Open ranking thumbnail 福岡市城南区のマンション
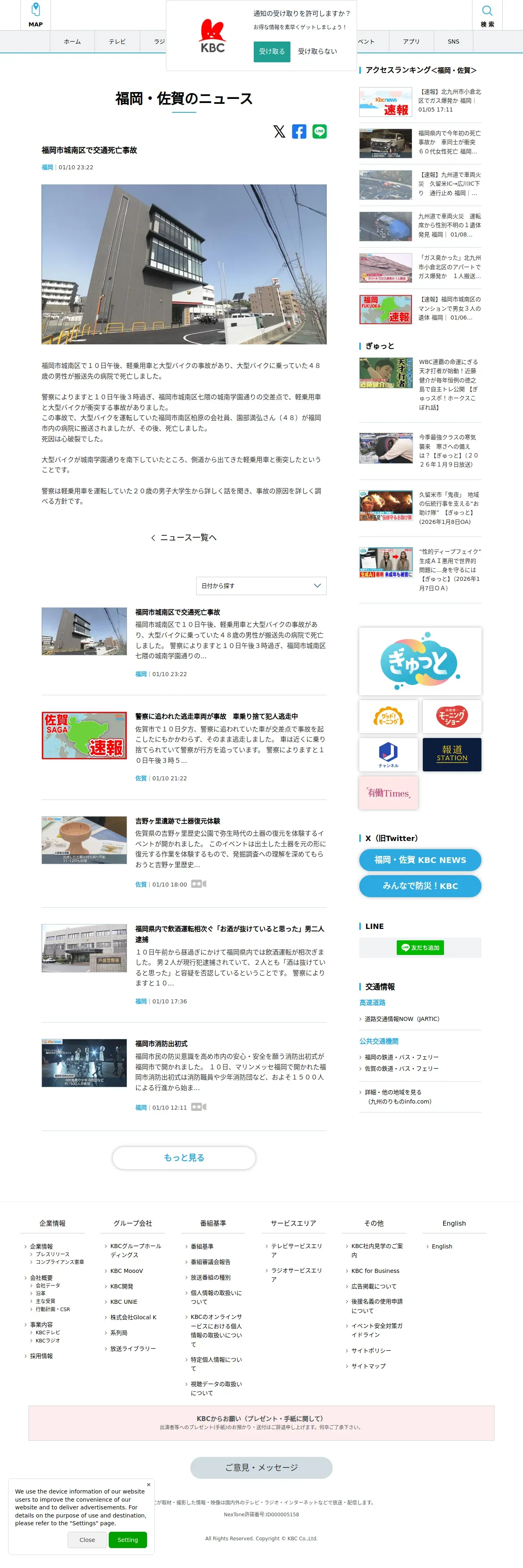The image size is (523, 1568). tap(385, 309)
